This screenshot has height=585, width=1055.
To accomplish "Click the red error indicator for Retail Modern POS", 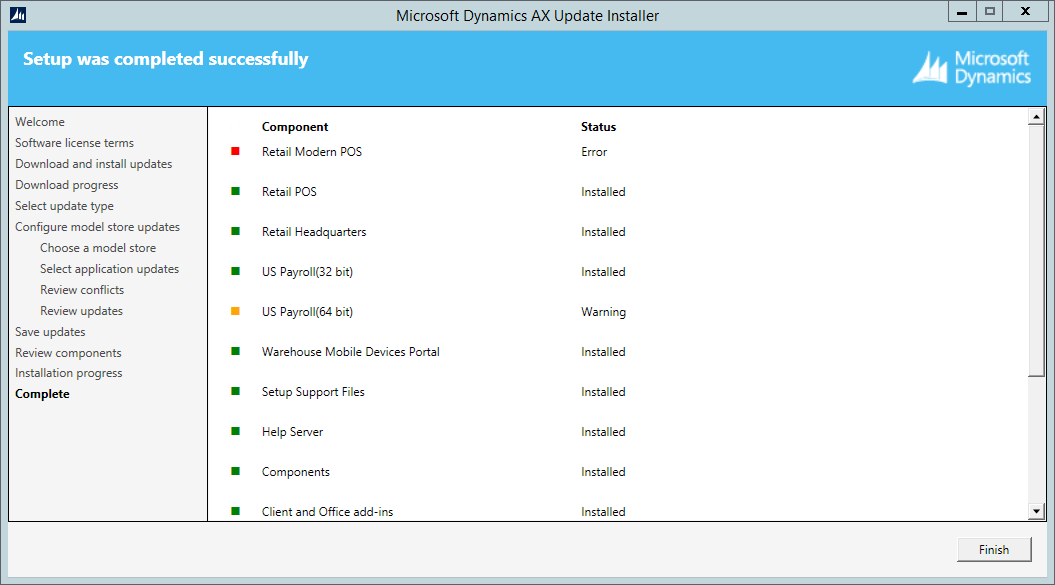I will [235, 151].
